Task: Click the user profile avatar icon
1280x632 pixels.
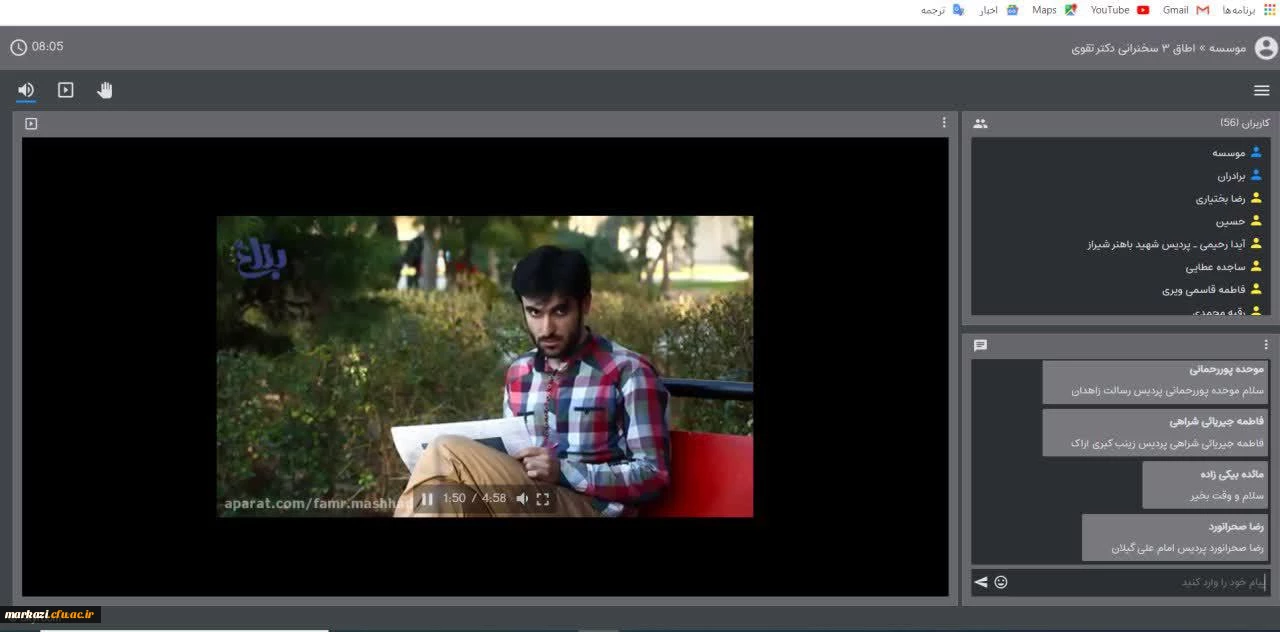Action: point(1265,48)
